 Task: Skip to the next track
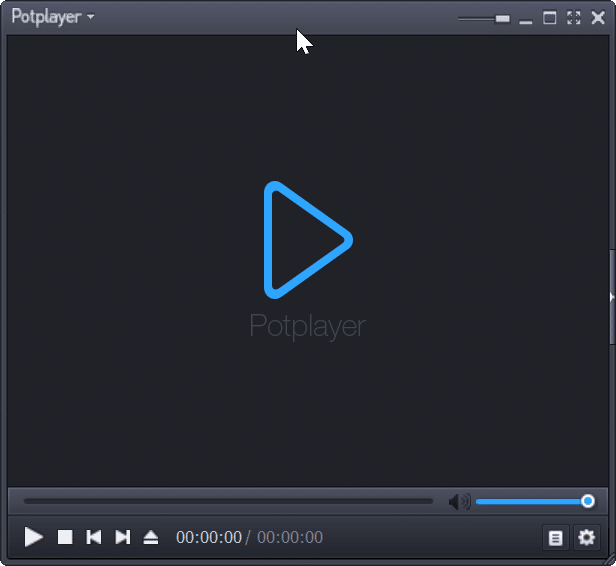(x=123, y=537)
